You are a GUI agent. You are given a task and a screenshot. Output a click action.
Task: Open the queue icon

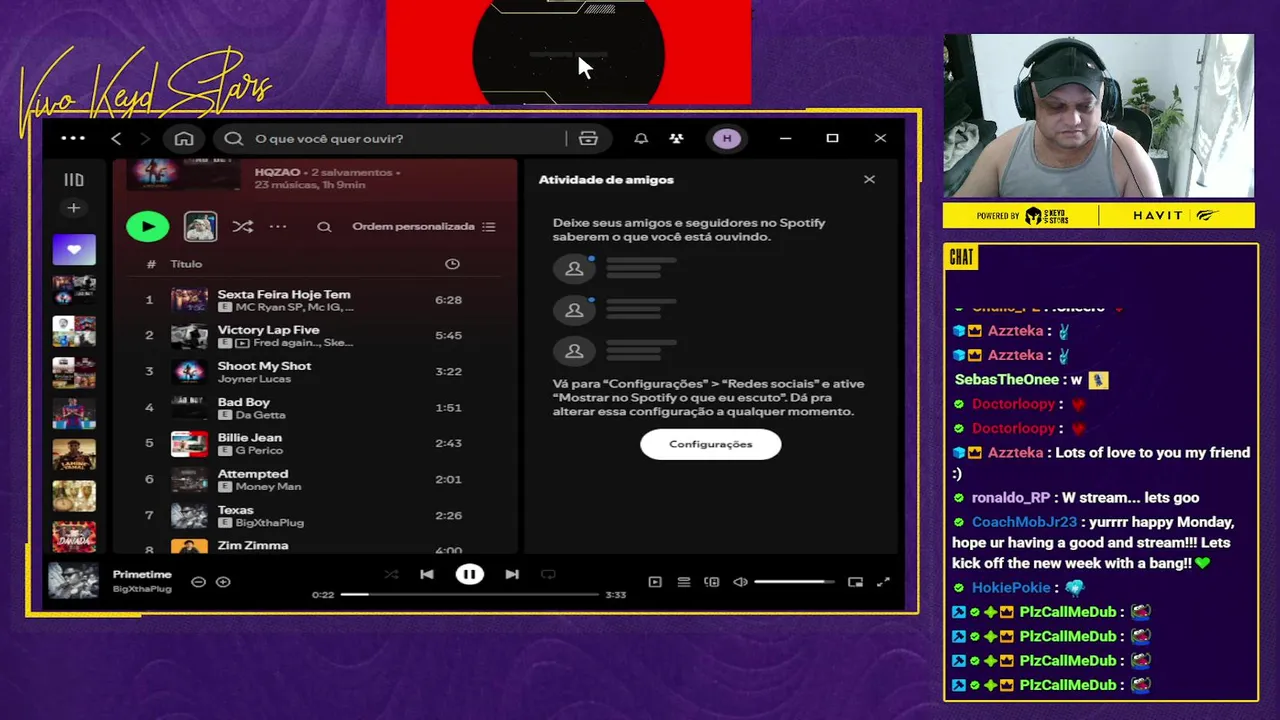point(684,582)
